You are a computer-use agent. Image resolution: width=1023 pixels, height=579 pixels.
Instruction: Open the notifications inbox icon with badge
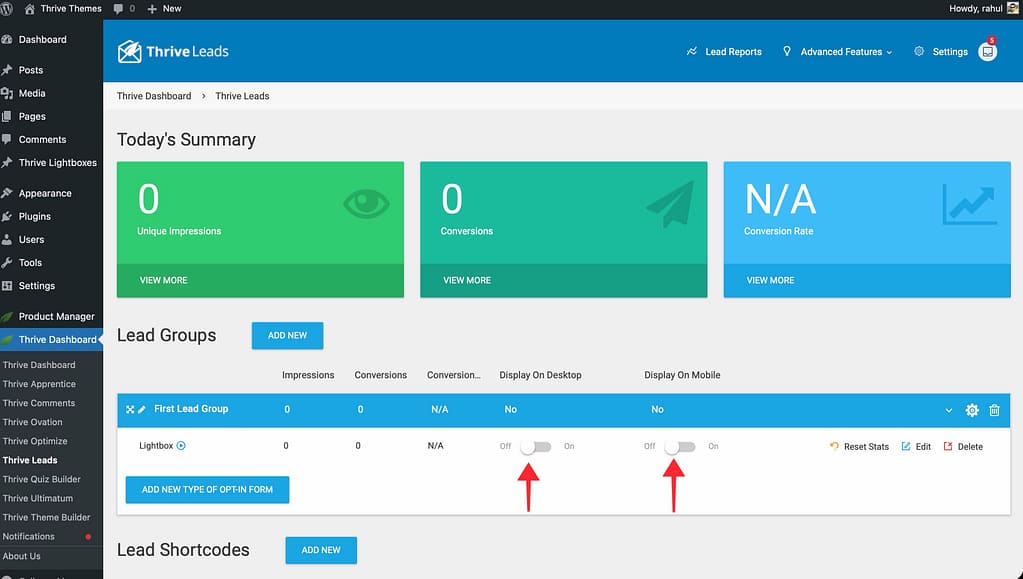point(987,52)
